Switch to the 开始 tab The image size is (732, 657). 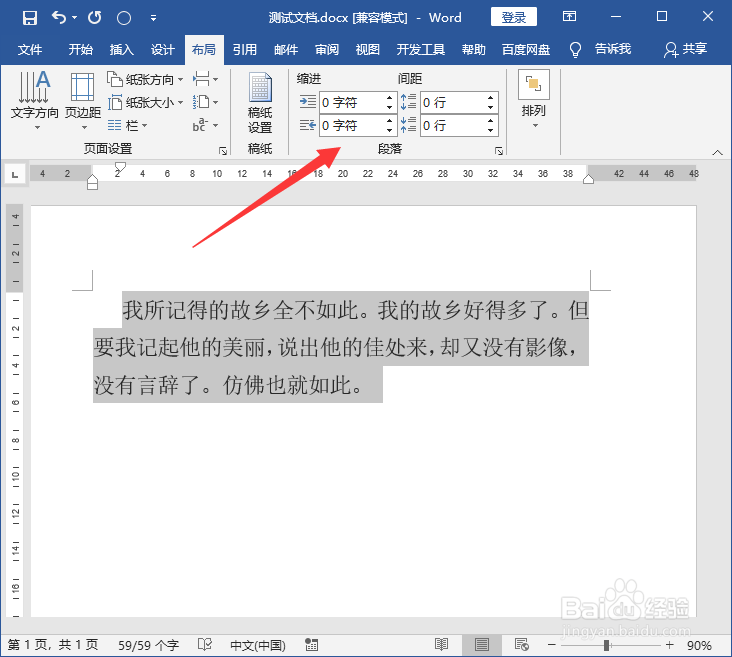click(x=80, y=49)
